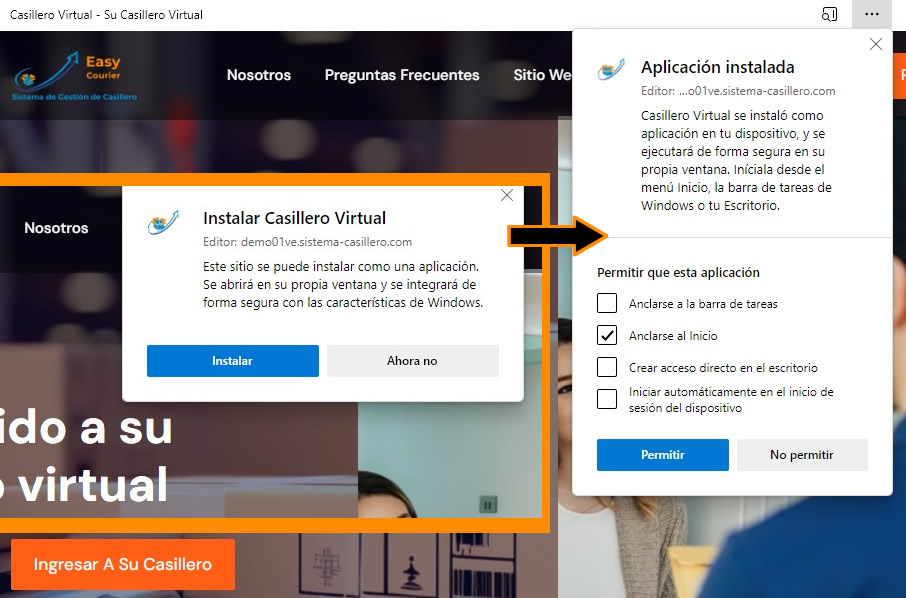The image size is (906, 598).
Task: Check Crear acceso directo en el escritorio
Action: pos(607,367)
